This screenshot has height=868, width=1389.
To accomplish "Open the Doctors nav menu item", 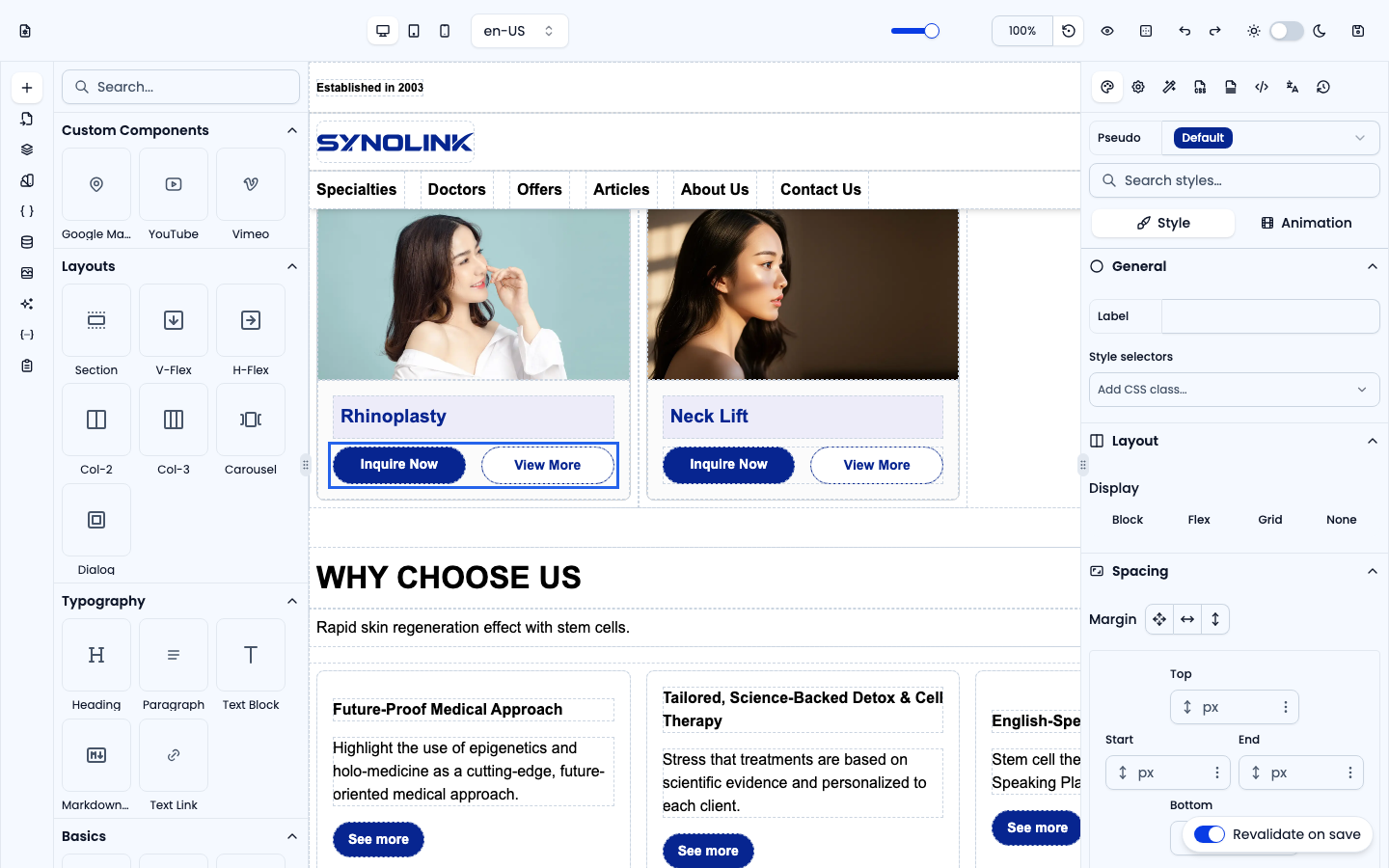I will point(457,190).
